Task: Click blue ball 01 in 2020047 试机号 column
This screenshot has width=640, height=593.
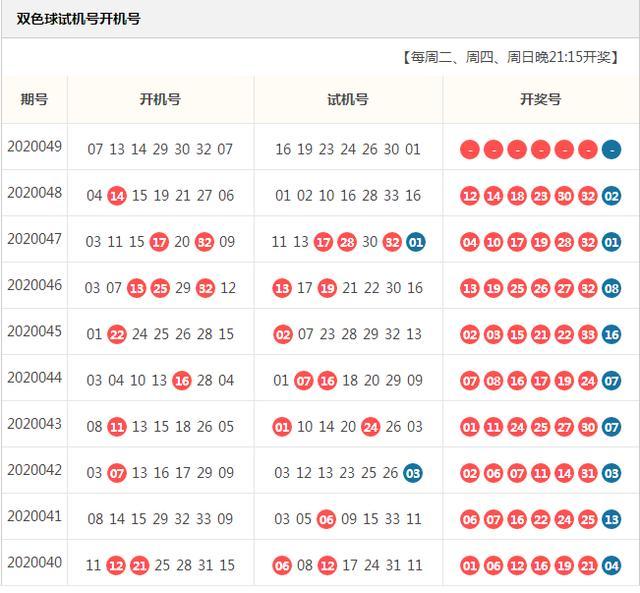Action: point(416,242)
